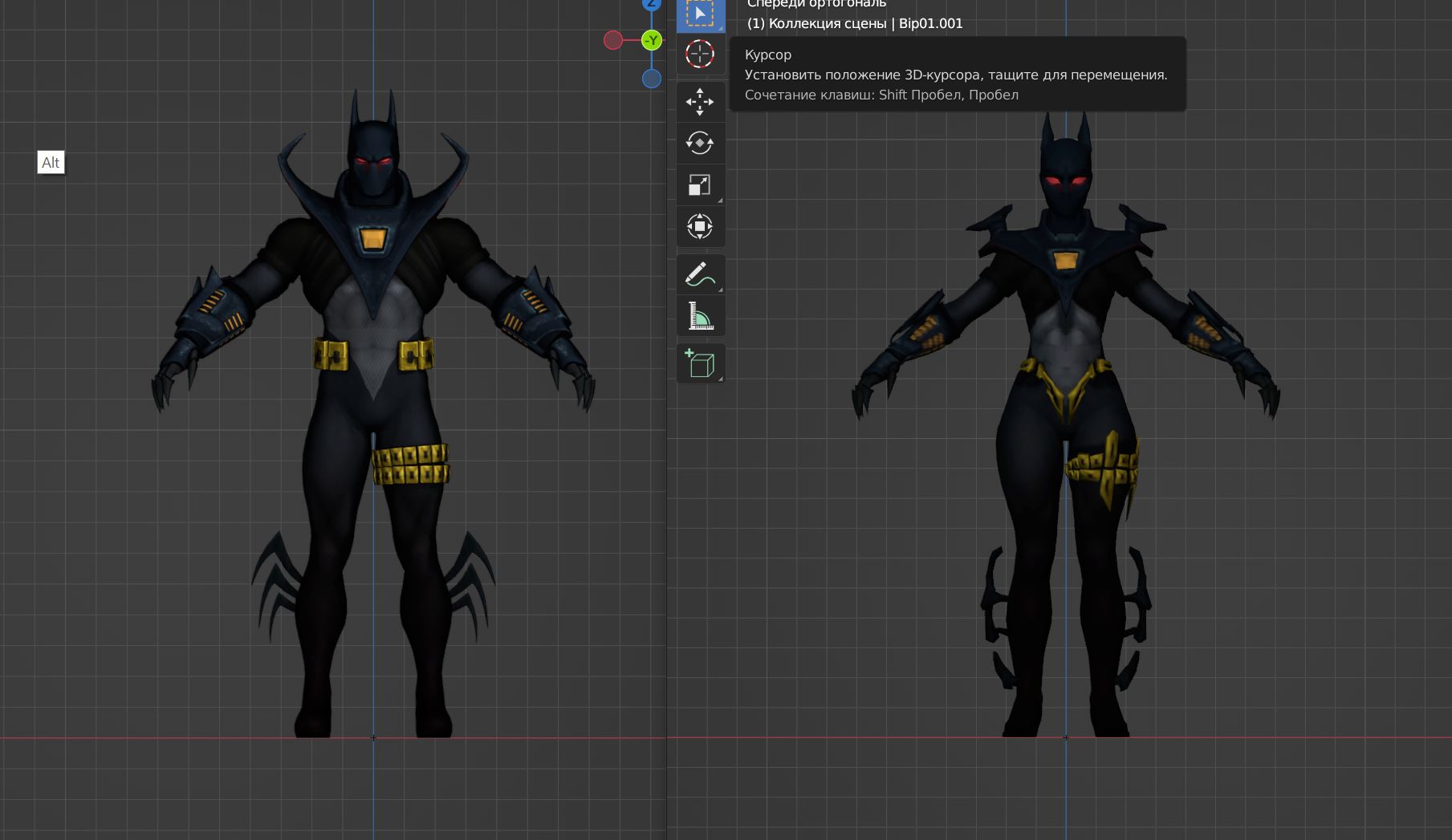Click the divider between the two viewports
Viewport: 1452px width, 840px height.
(x=667, y=562)
